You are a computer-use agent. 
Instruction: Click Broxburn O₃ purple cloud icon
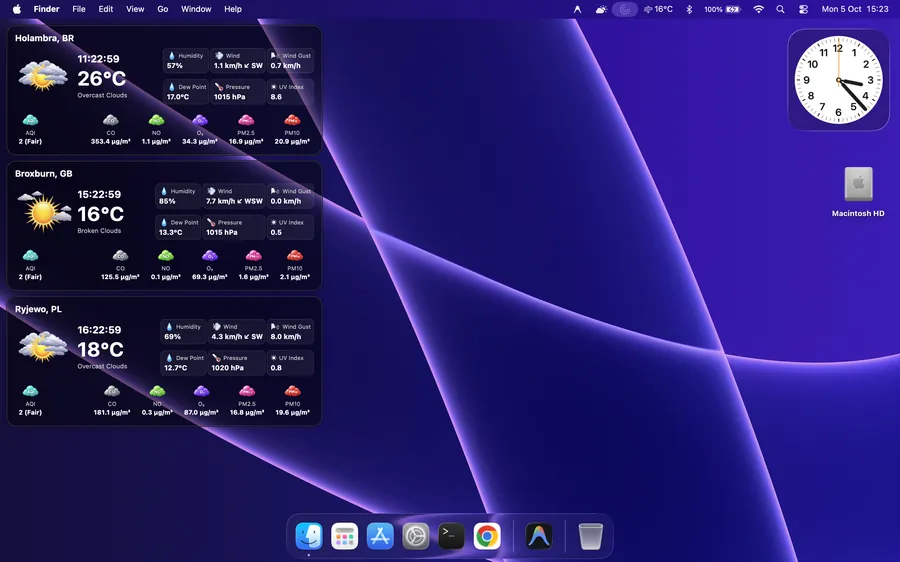(210, 255)
